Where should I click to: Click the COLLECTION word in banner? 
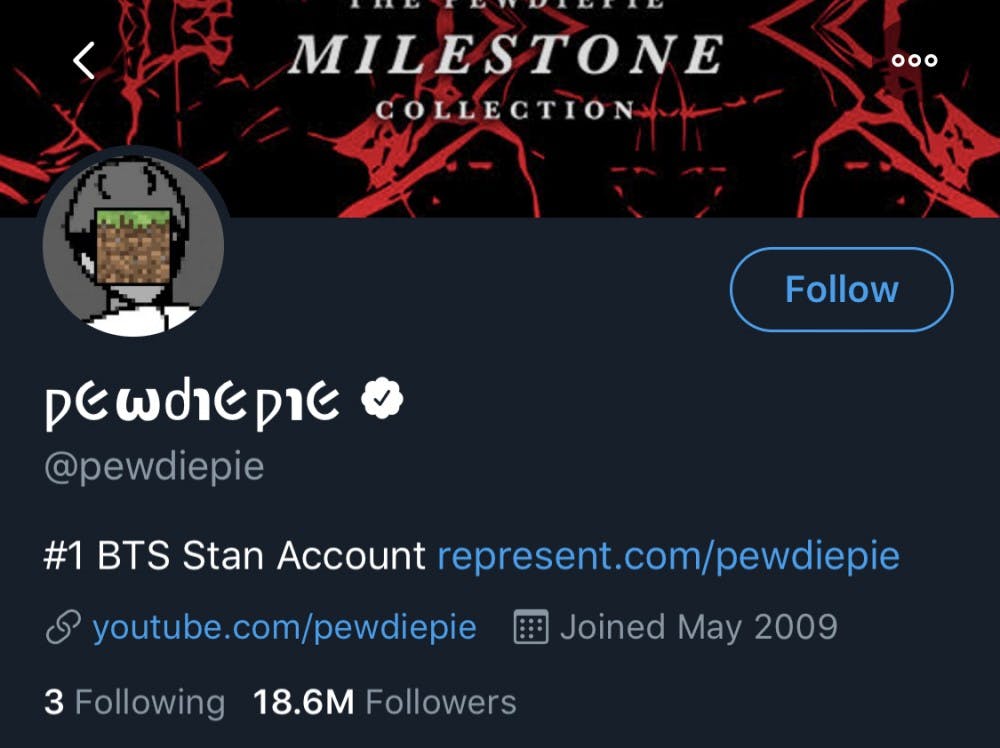coord(506,109)
